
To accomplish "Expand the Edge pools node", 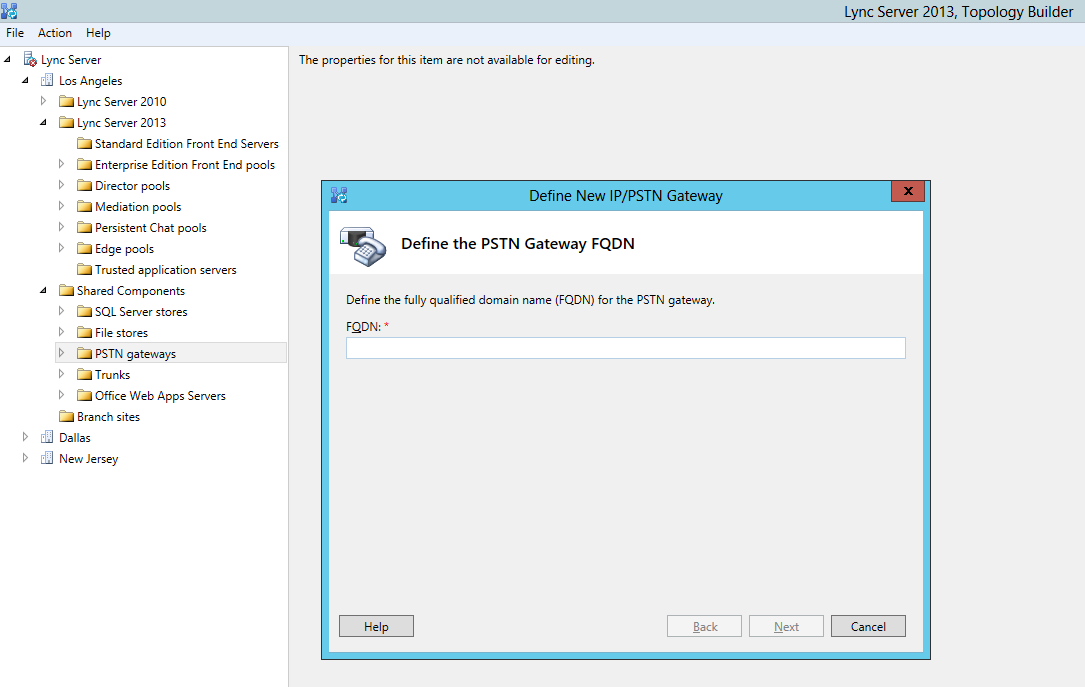I will click(x=61, y=249).
